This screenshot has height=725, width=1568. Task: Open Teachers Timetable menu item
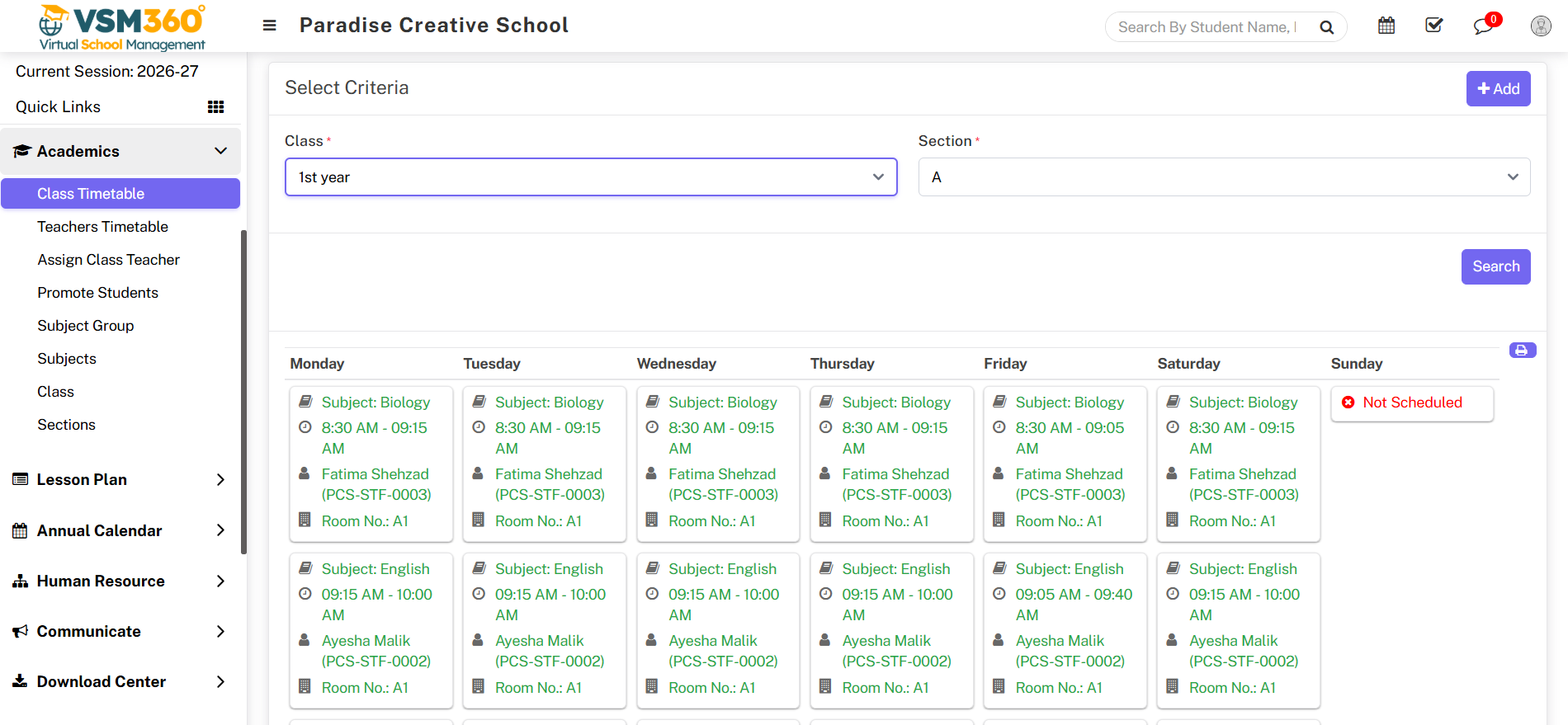click(102, 227)
